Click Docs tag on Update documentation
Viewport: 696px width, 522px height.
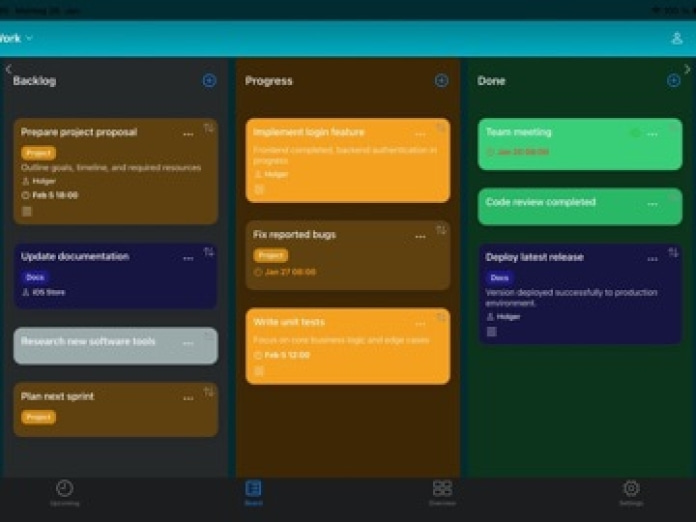click(x=35, y=277)
